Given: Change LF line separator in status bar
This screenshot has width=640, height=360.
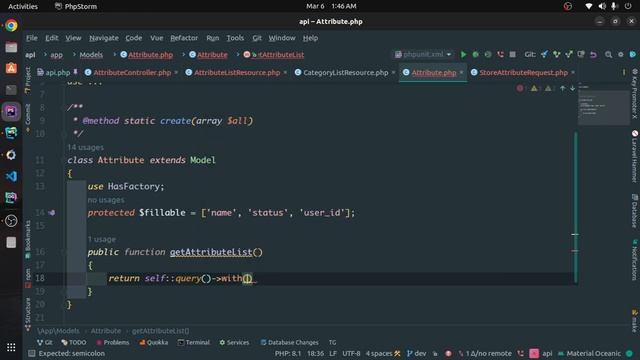Looking at the screenshot, I should click(x=333, y=353).
